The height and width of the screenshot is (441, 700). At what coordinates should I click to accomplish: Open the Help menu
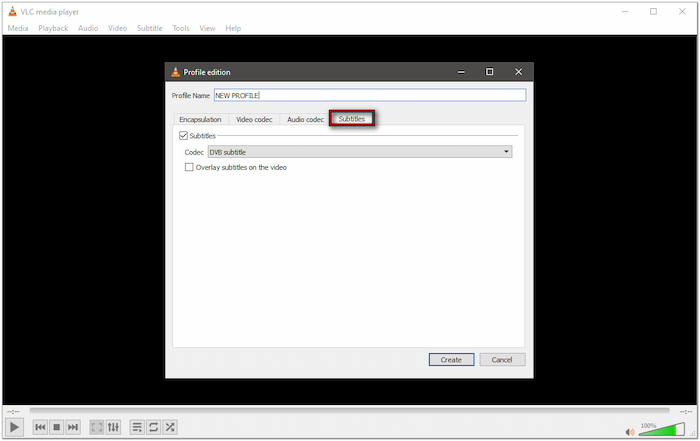click(233, 28)
